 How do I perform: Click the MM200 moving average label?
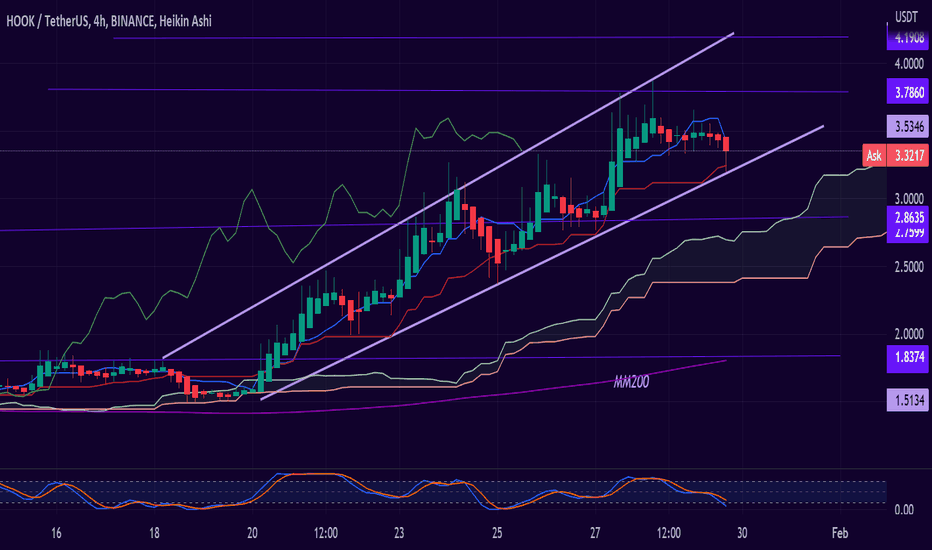point(631,382)
